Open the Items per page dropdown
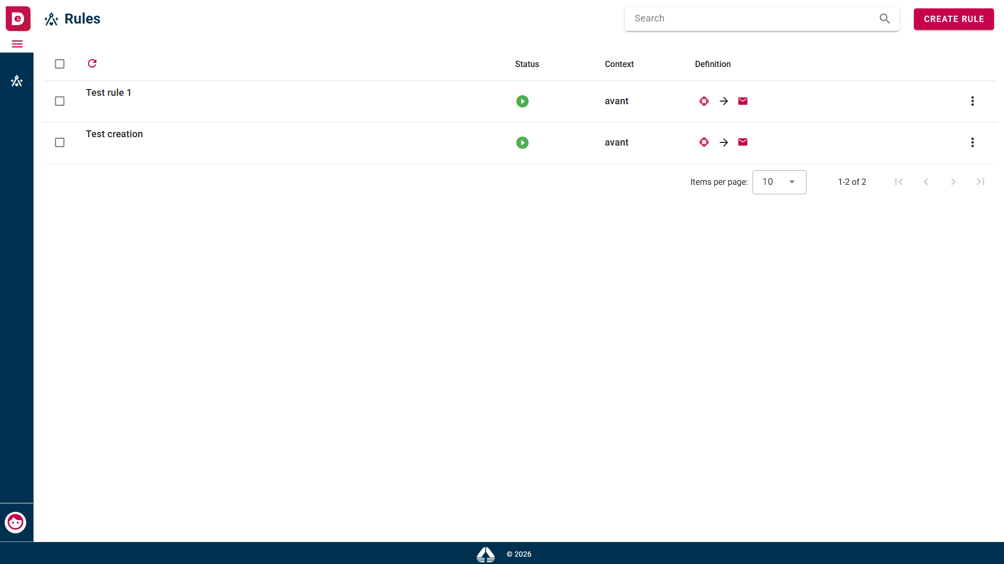 (779, 182)
